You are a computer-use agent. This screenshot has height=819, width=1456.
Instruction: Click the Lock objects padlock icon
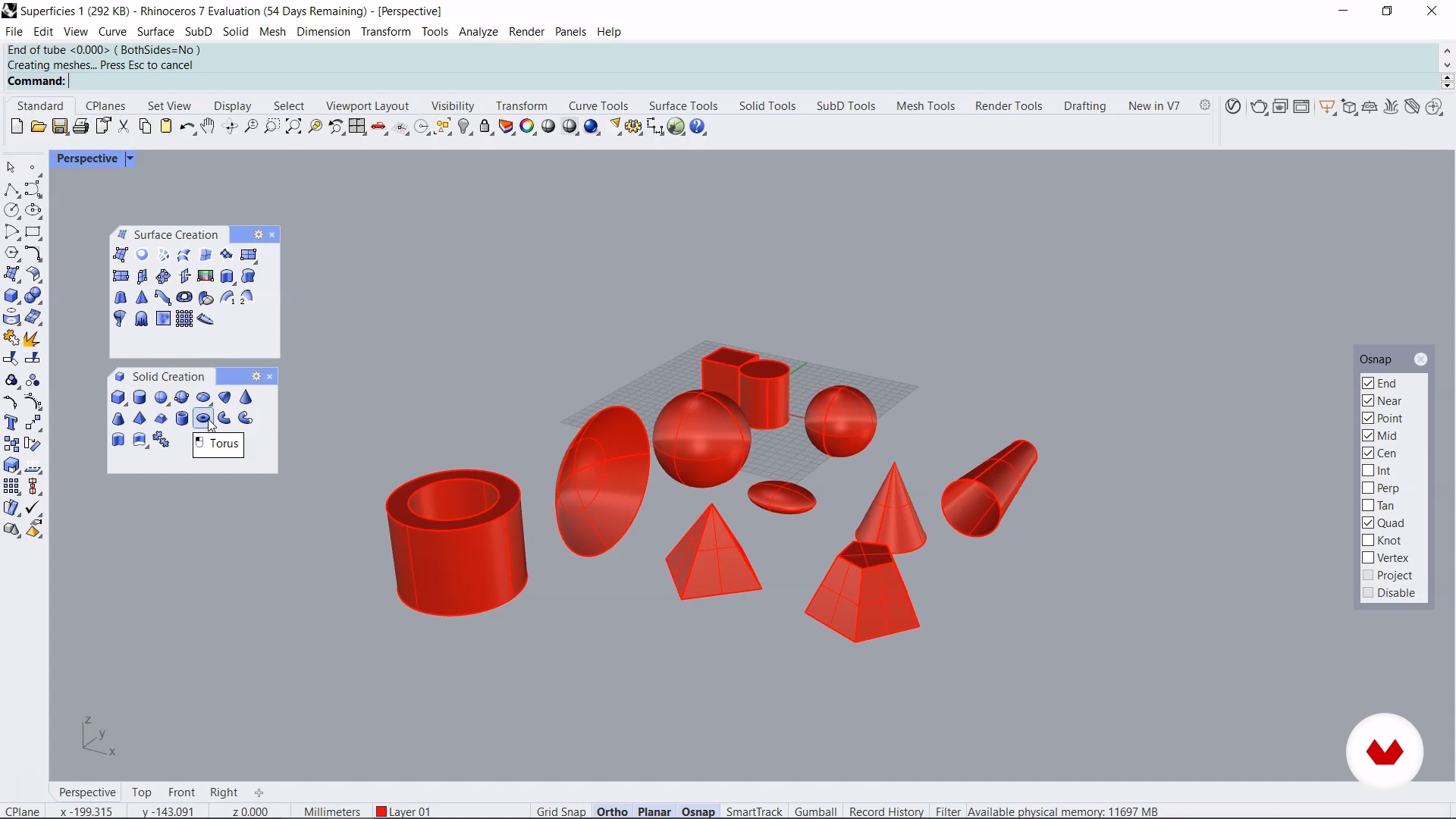coord(485,127)
